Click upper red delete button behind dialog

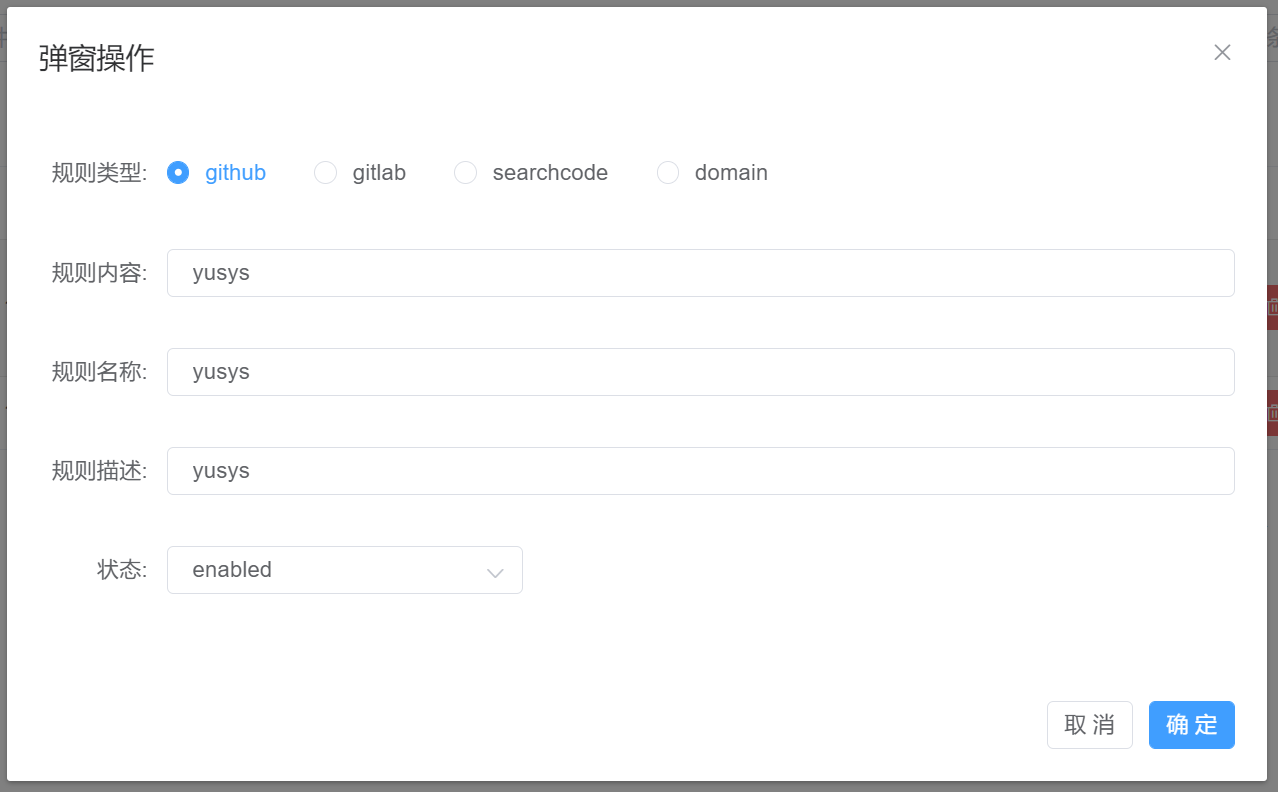pyautogui.click(x=1272, y=308)
